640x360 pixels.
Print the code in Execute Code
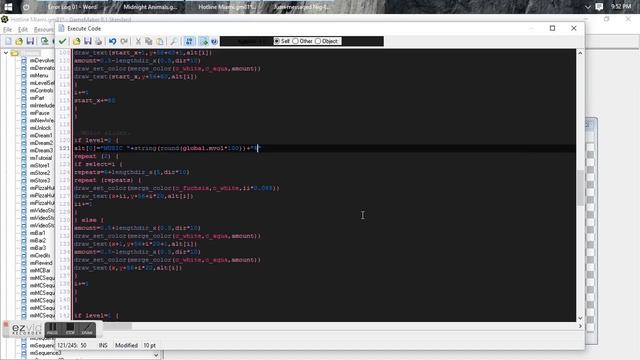(98, 41)
